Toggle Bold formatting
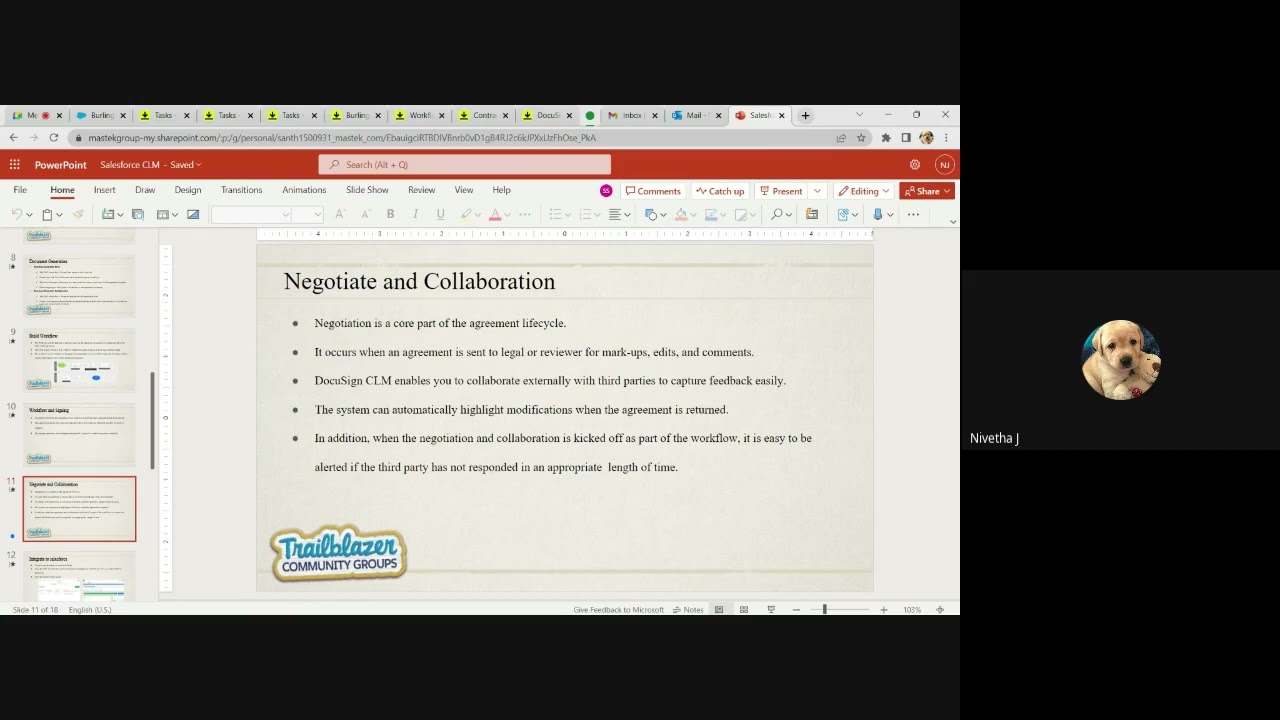 (x=390, y=214)
